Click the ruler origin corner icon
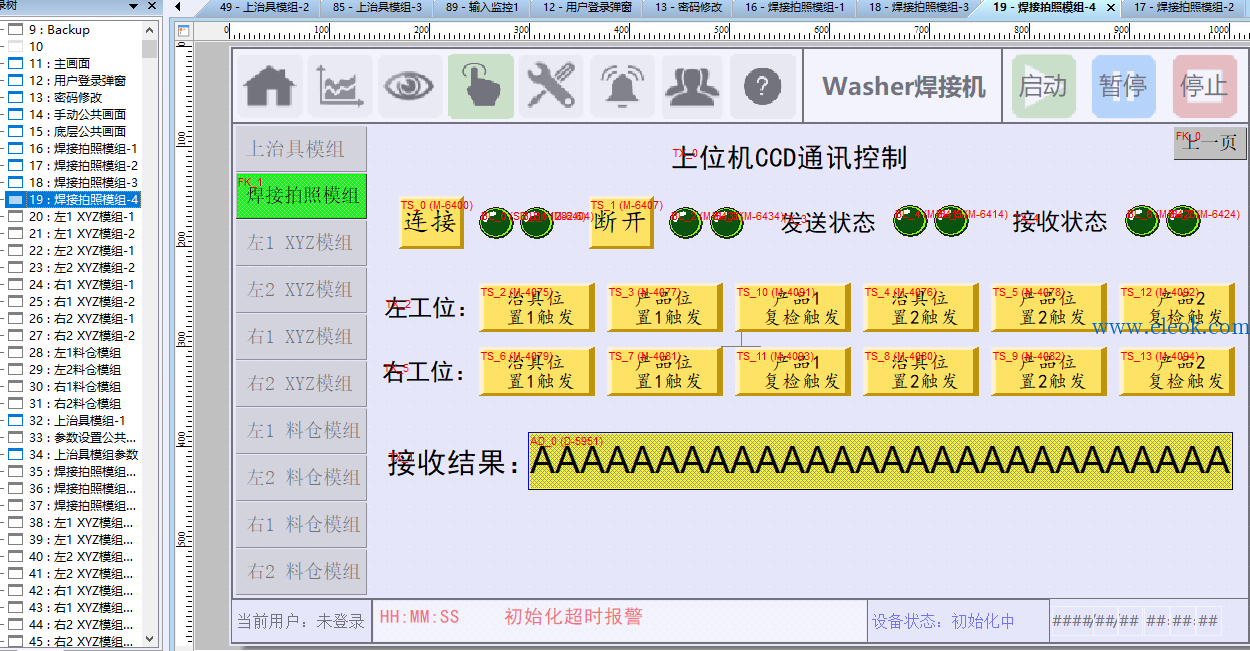The width and height of the screenshot is (1250, 651). [x=184, y=31]
